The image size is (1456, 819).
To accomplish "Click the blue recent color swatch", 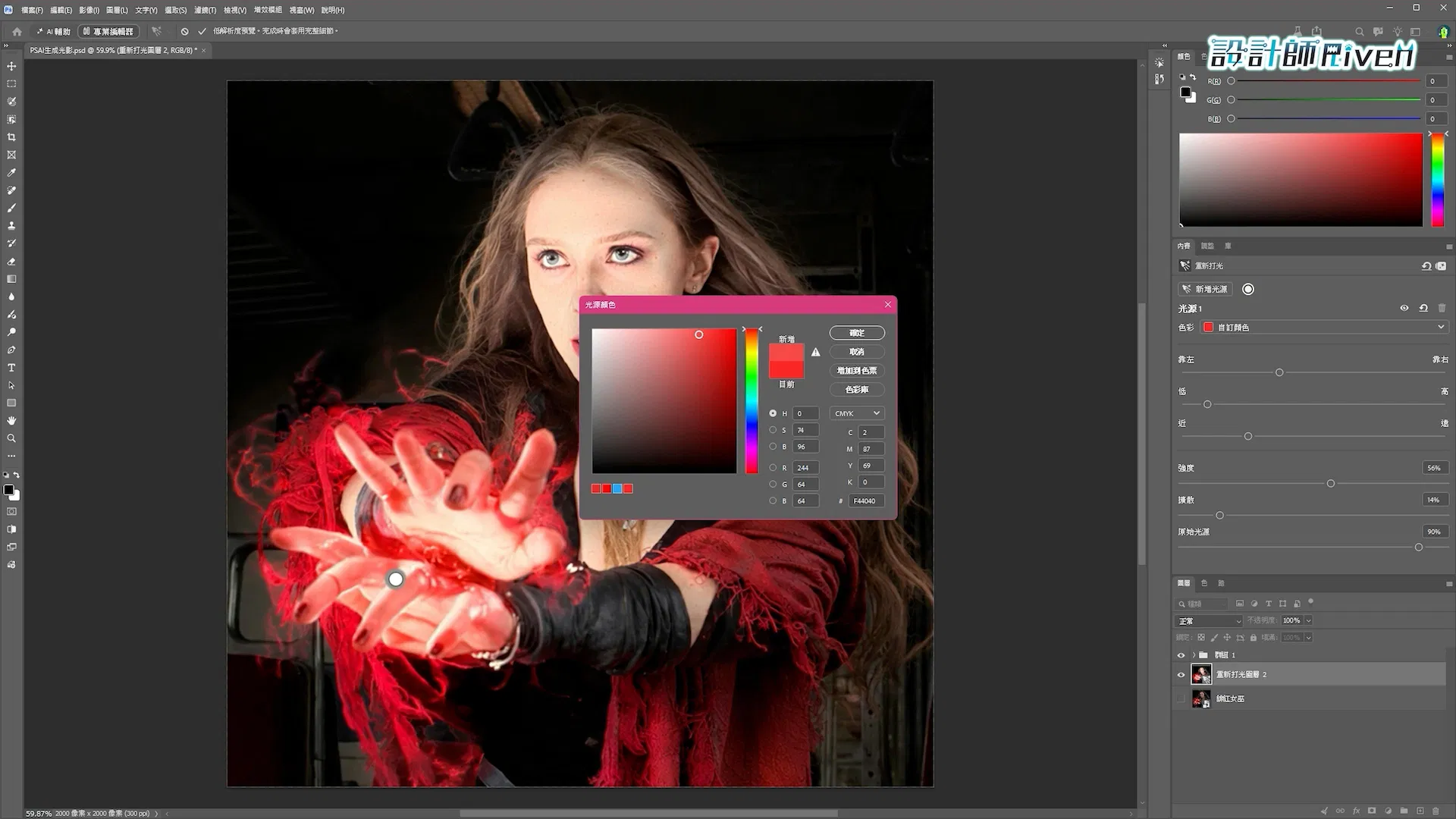I will [x=617, y=489].
